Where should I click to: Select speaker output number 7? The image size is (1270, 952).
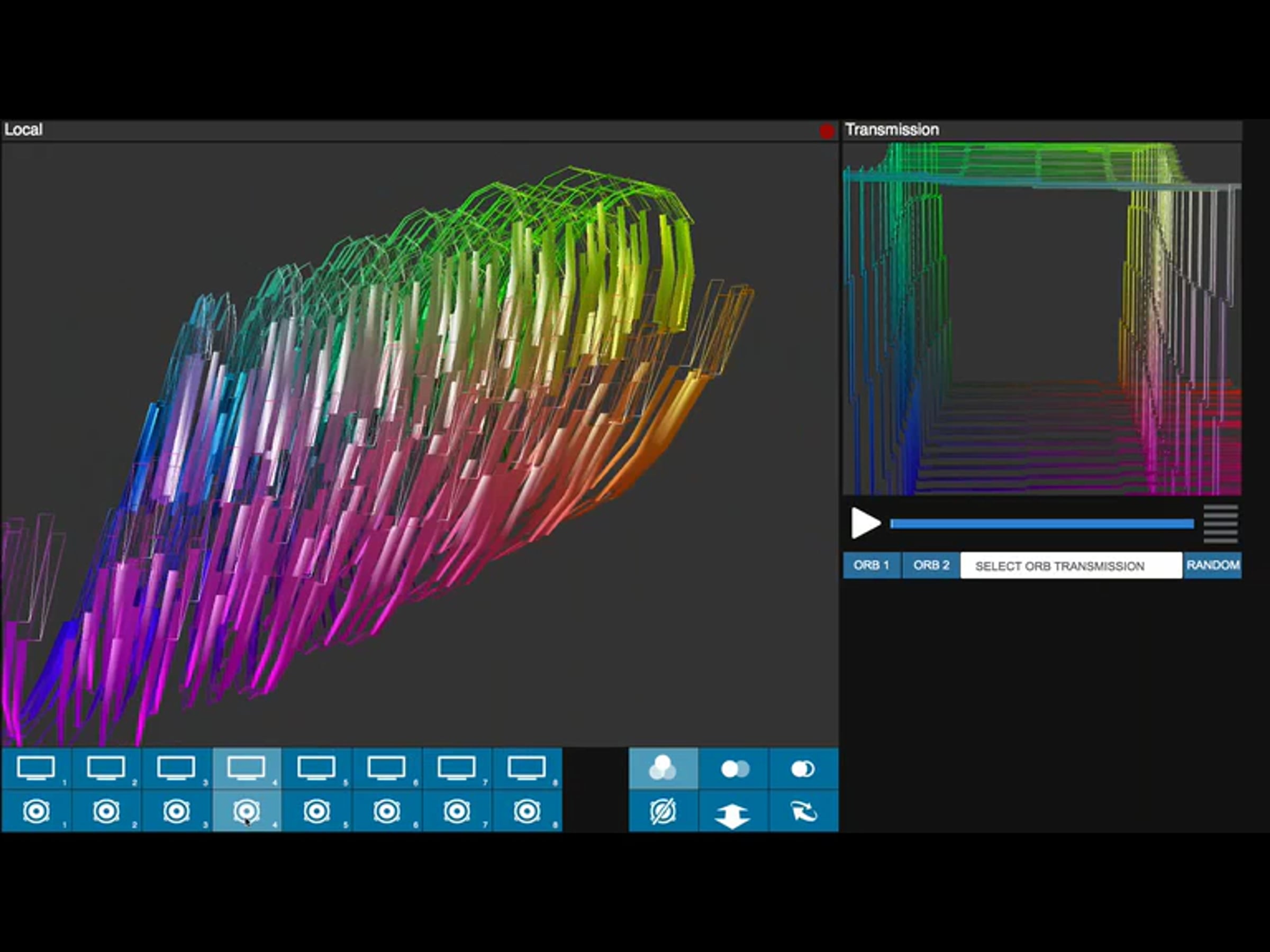point(457,811)
